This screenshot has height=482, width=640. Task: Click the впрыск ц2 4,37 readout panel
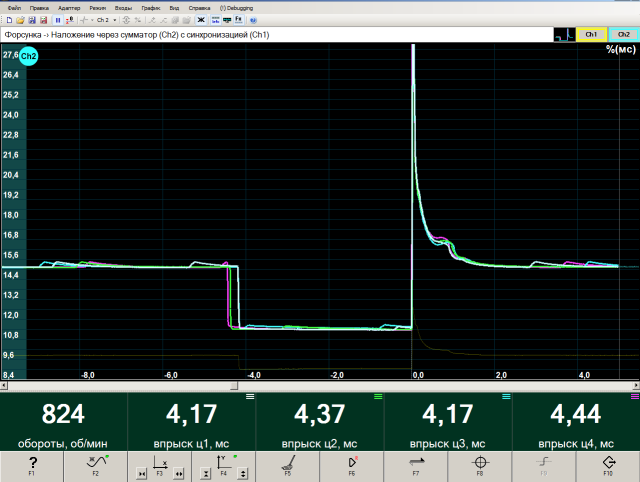point(320,422)
